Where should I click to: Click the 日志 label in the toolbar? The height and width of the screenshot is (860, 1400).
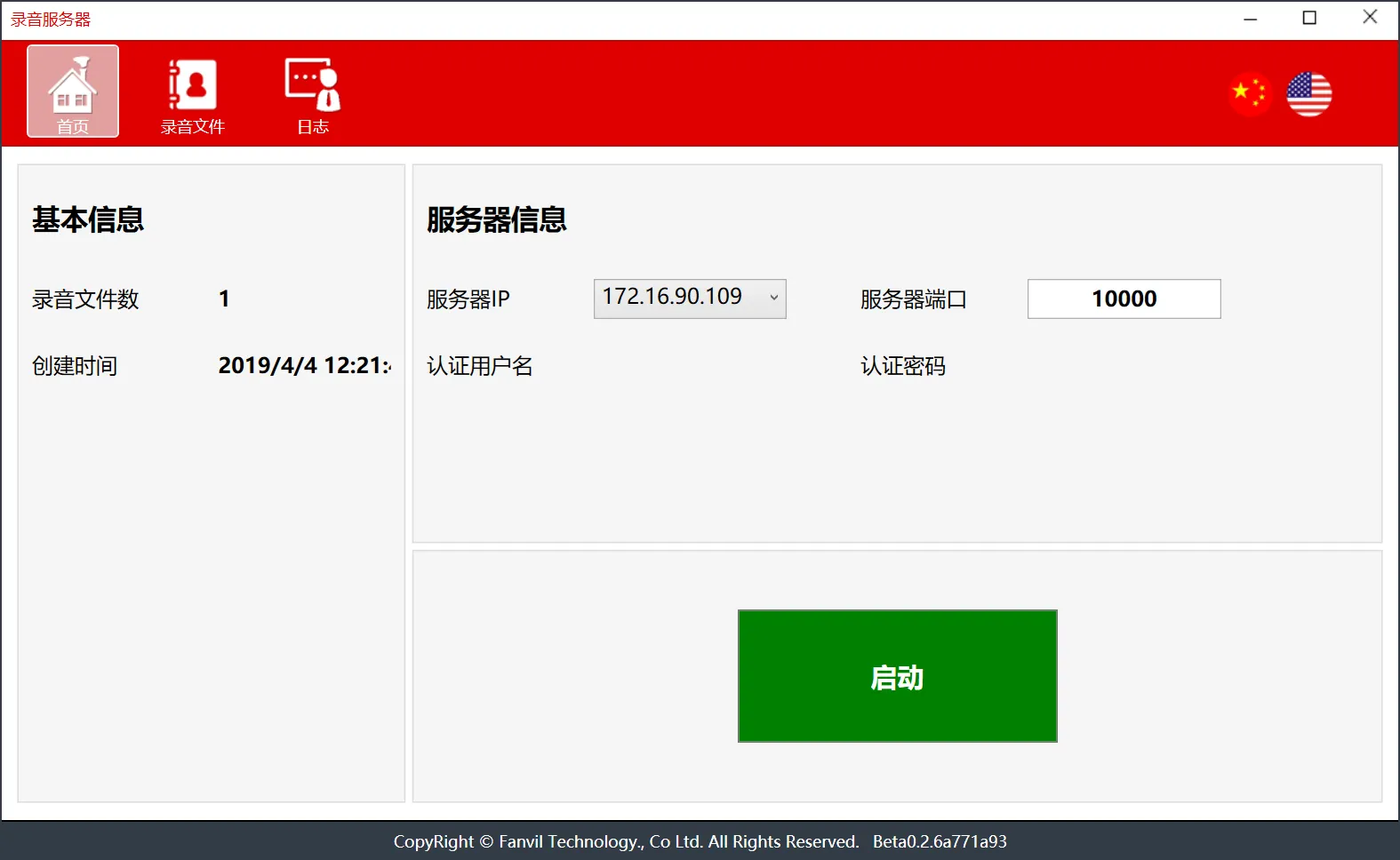(312, 127)
